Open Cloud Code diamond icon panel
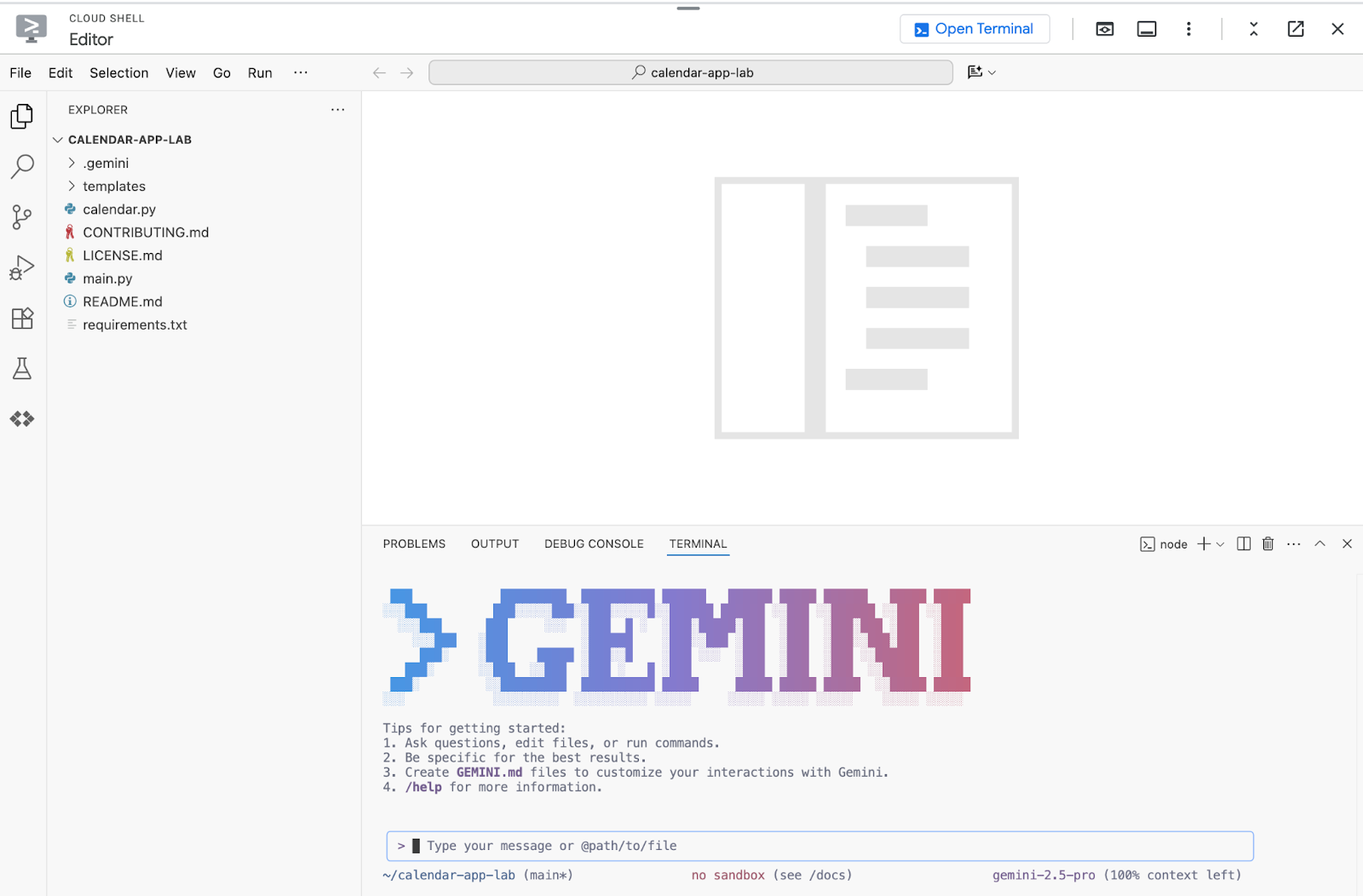The image size is (1363, 896). coord(22,419)
